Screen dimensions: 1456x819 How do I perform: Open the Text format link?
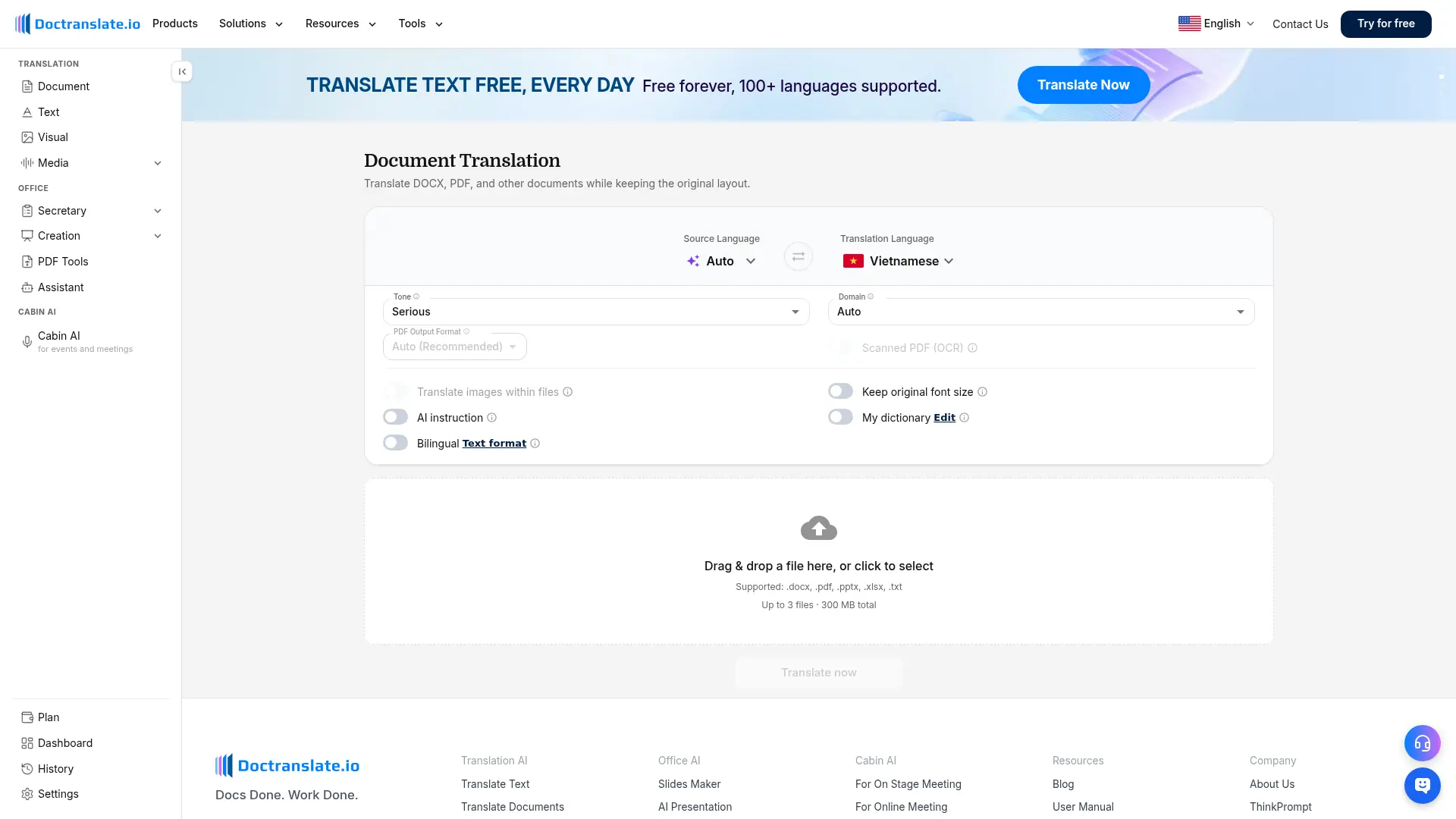click(494, 444)
